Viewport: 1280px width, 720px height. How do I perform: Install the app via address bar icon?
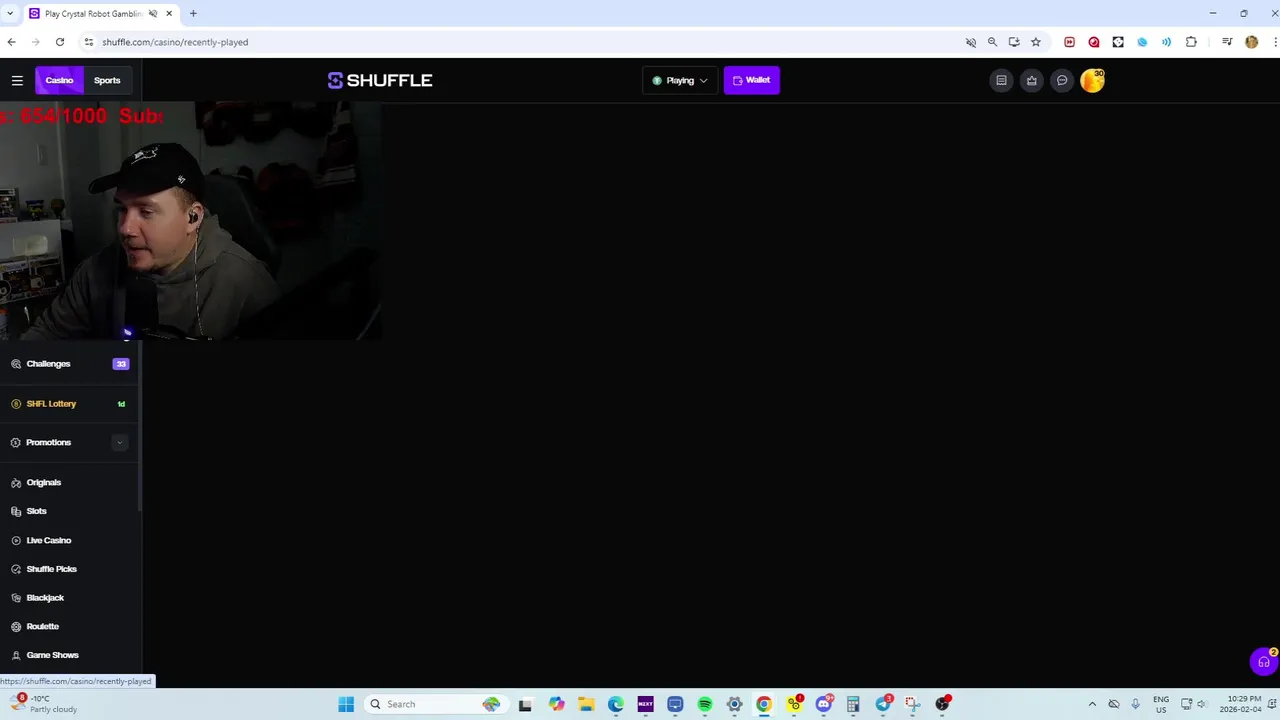tap(1014, 42)
